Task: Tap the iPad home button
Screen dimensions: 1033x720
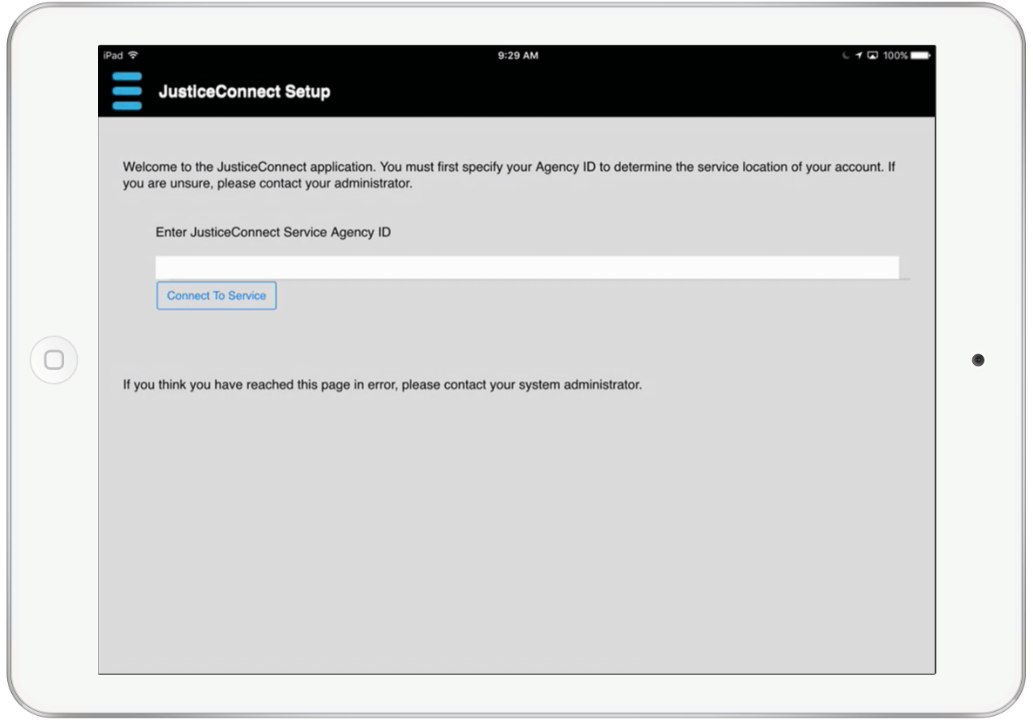Action: pyautogui.click(x=54, y=360)
